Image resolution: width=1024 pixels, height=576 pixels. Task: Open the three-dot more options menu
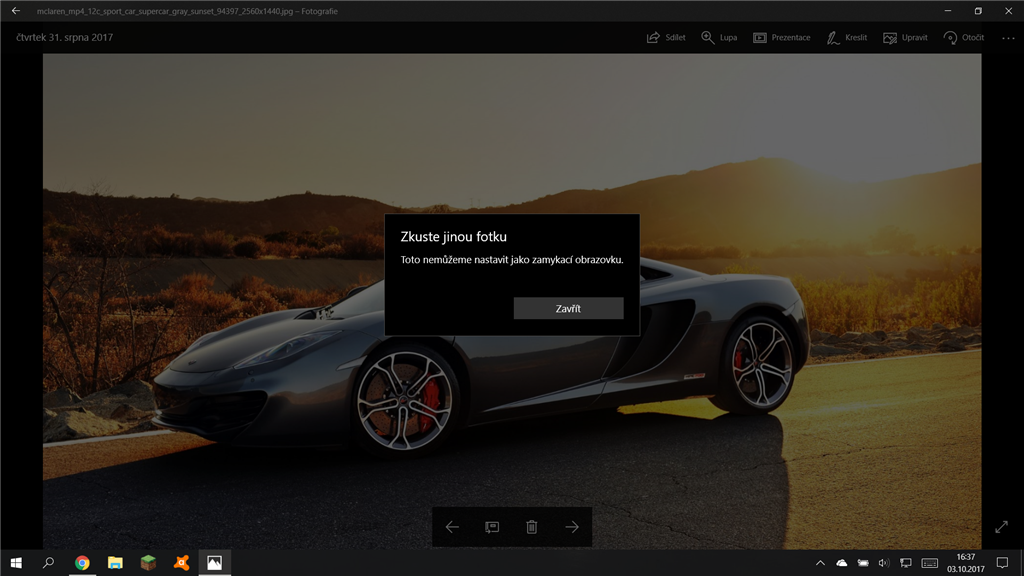(1007, 38)
